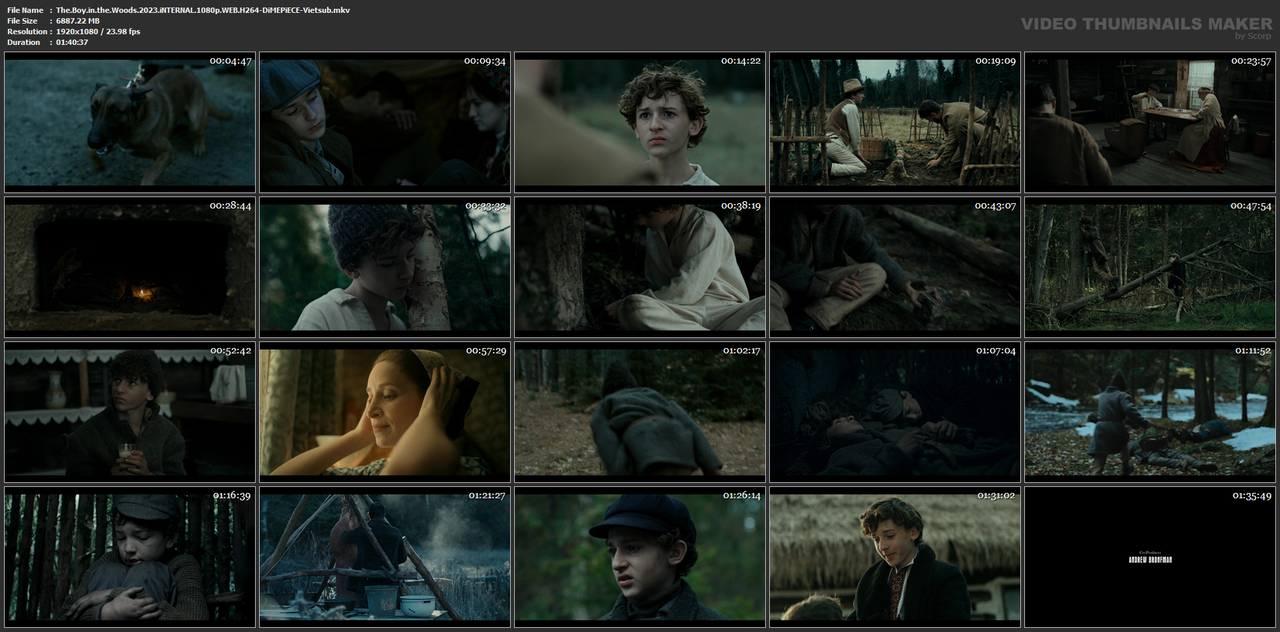Click the fireplace frame at 00:28:44
Image resolution: width=1280 pixels, height=632 pixels.
click(130, 267)
